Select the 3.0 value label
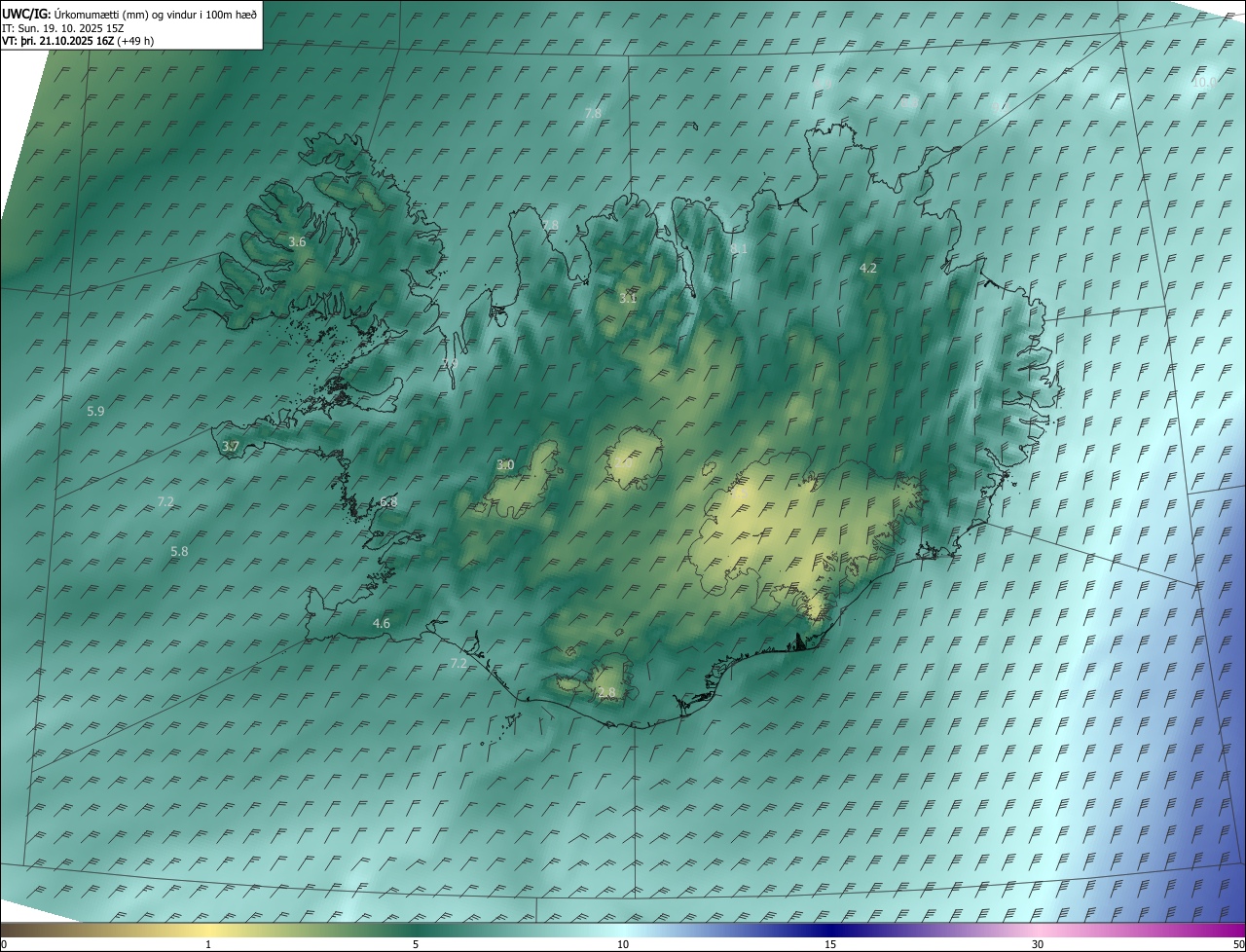1246x952 pixels. [505, 465]
